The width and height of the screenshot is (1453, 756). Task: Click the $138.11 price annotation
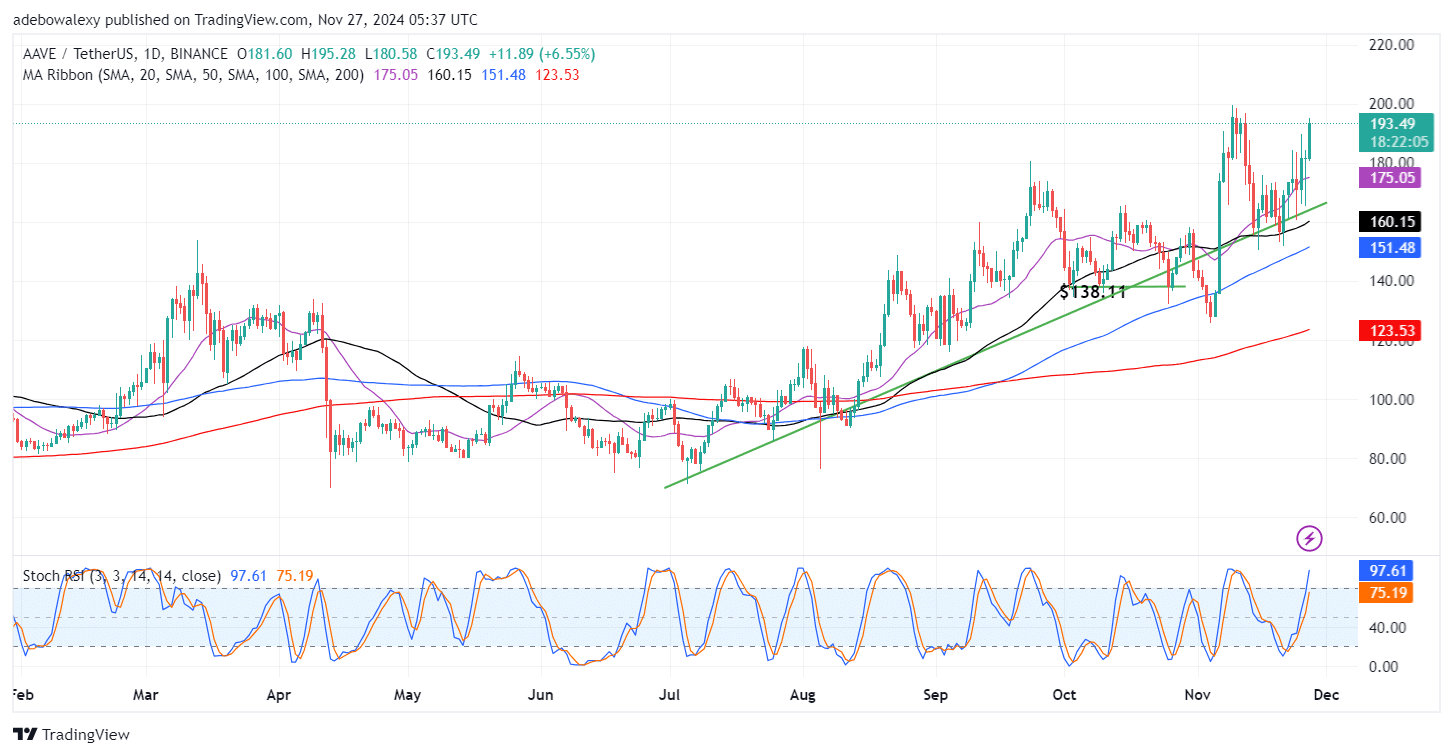click(x=1093, y=292)
